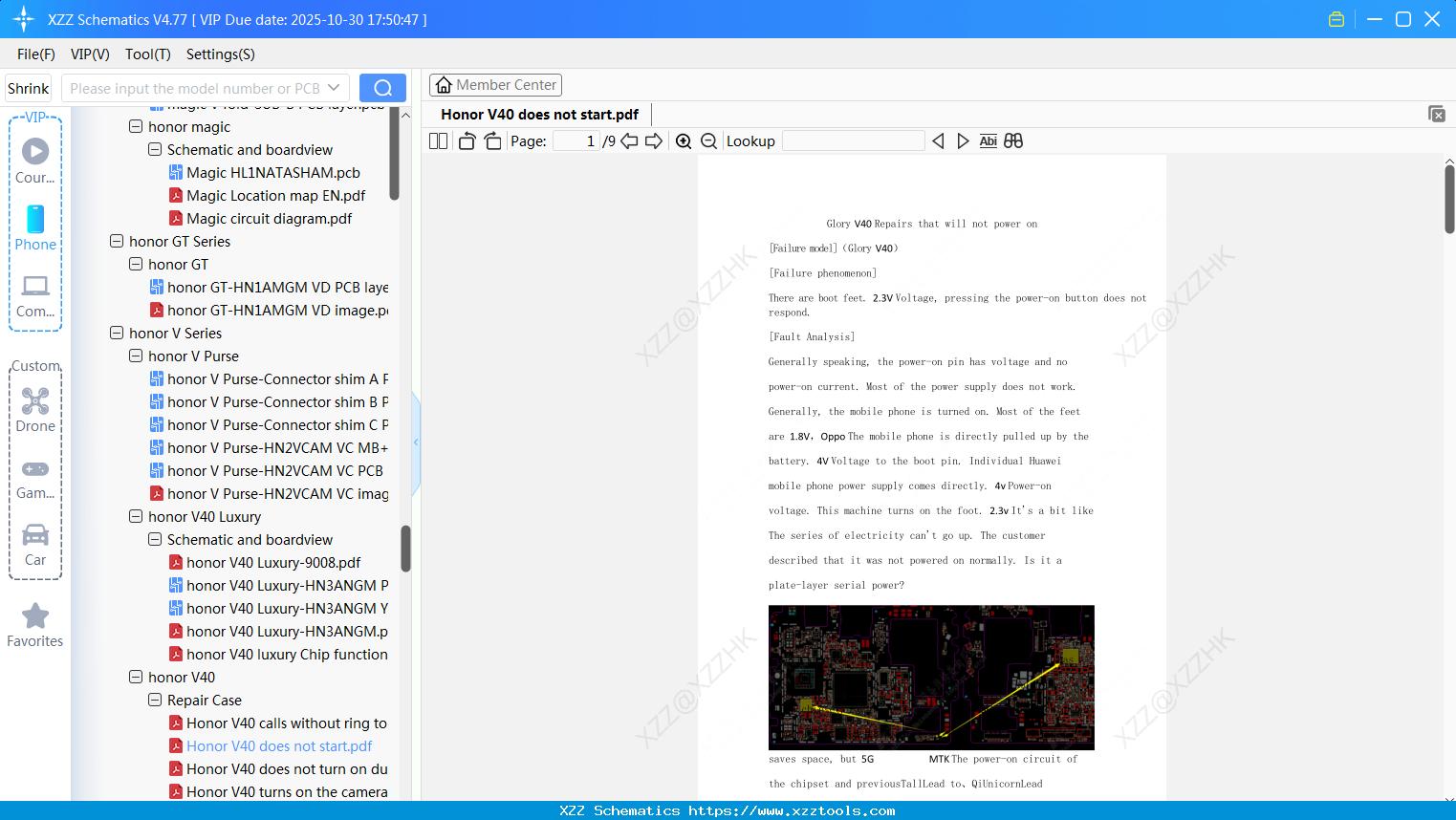Go to previous page arrow
The image size is (1456, 820).
coord(629,141)
